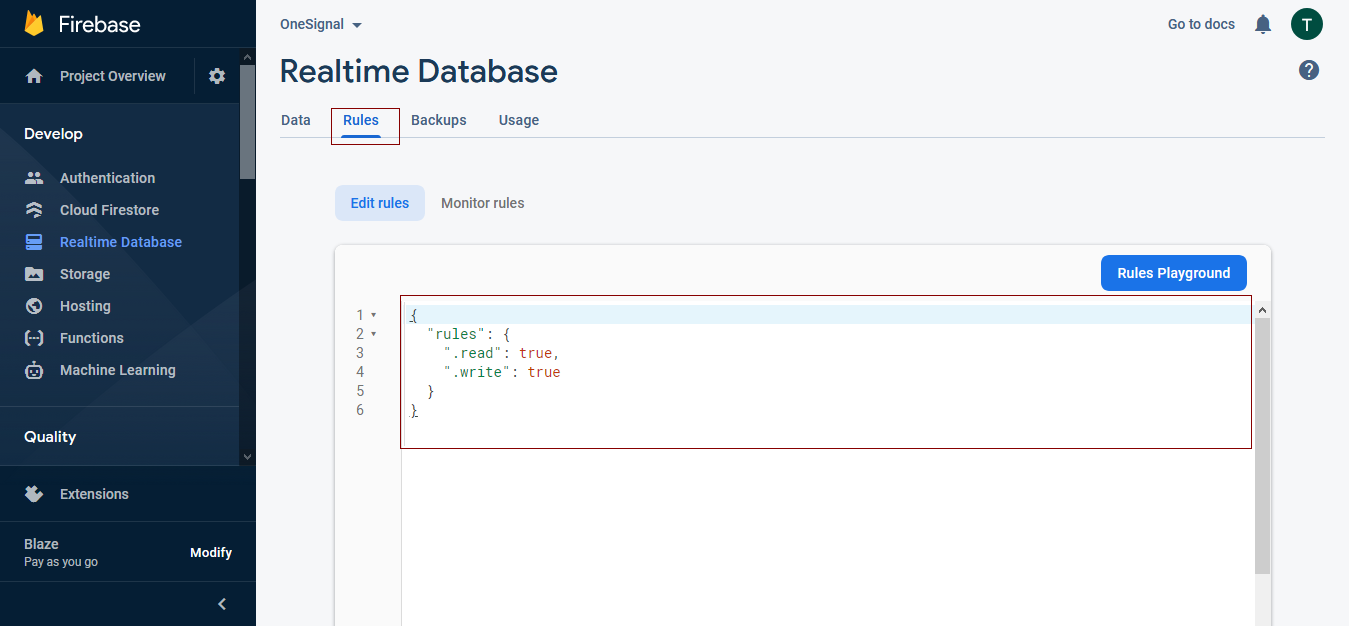Open the help question mark icon
Screen dimensions: 1349x626
tap(1309, 70)
